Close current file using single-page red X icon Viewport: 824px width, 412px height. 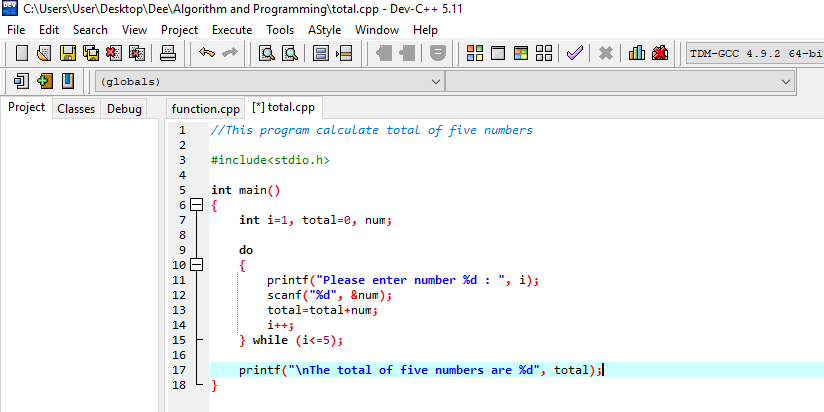click(x=114, y=53)
